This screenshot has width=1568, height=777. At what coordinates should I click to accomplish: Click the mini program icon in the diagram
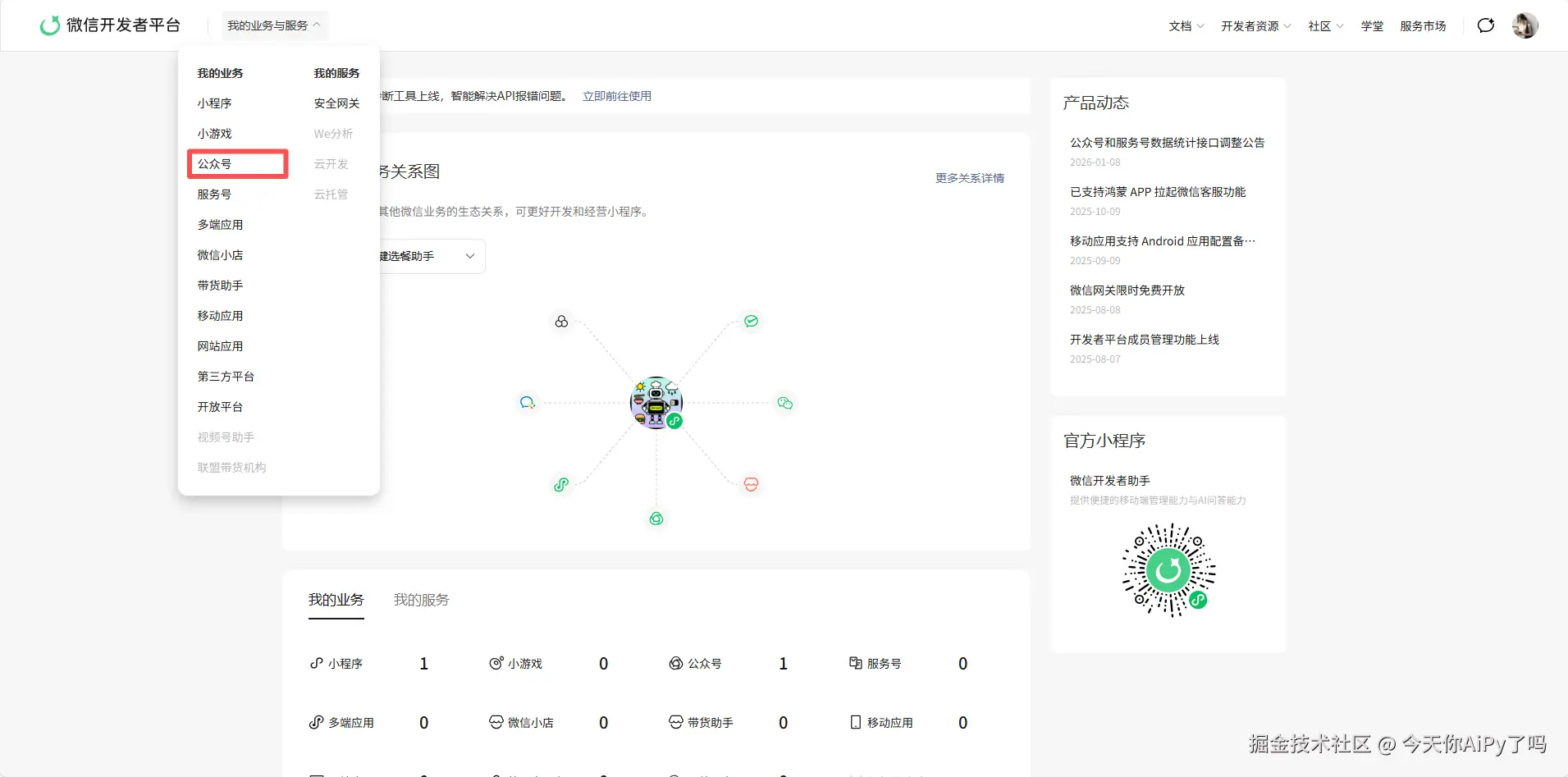(561, 484)
